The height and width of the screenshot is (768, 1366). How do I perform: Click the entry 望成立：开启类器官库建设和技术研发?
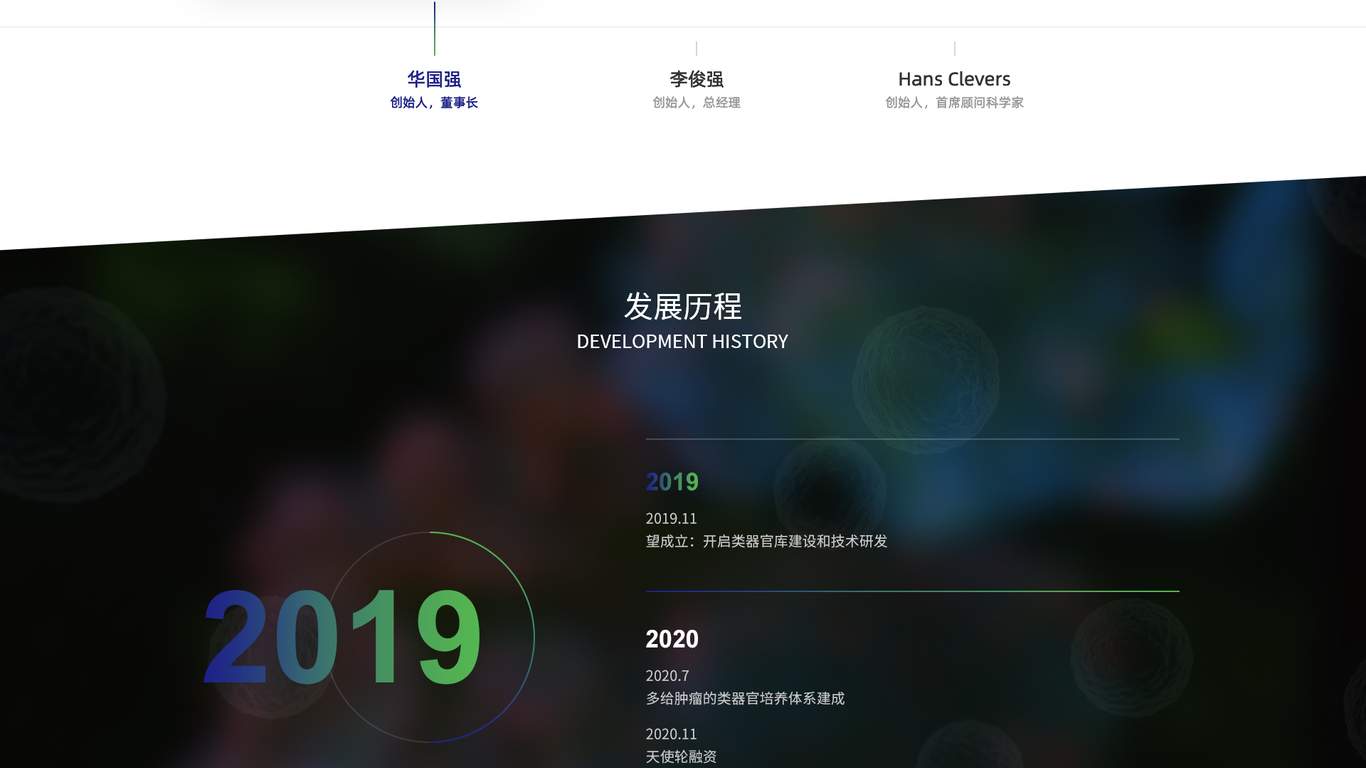pos(767,541)
